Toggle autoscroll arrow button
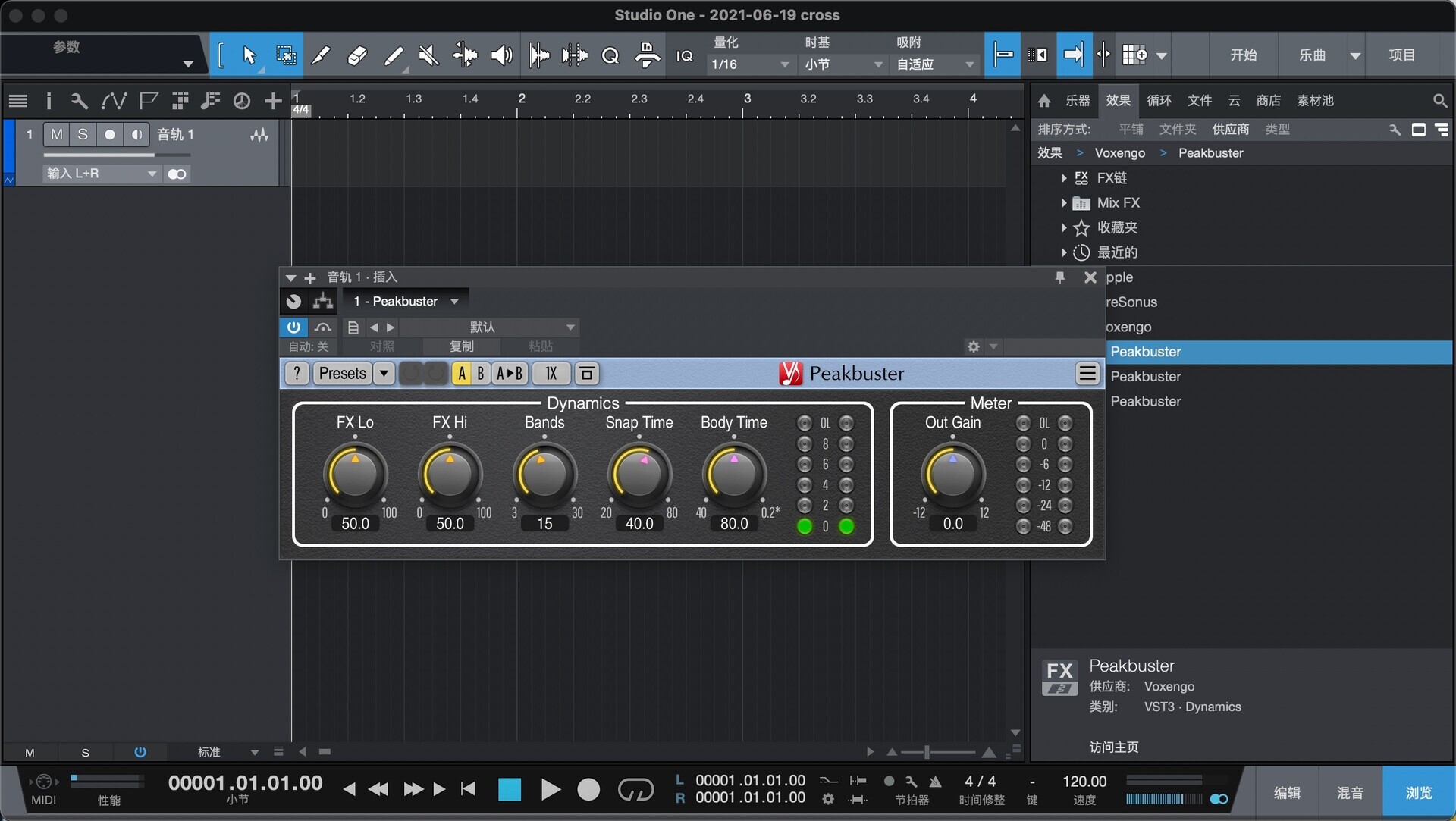The width and height of the screenshot is (1456, 821). tap(1074, 55)
